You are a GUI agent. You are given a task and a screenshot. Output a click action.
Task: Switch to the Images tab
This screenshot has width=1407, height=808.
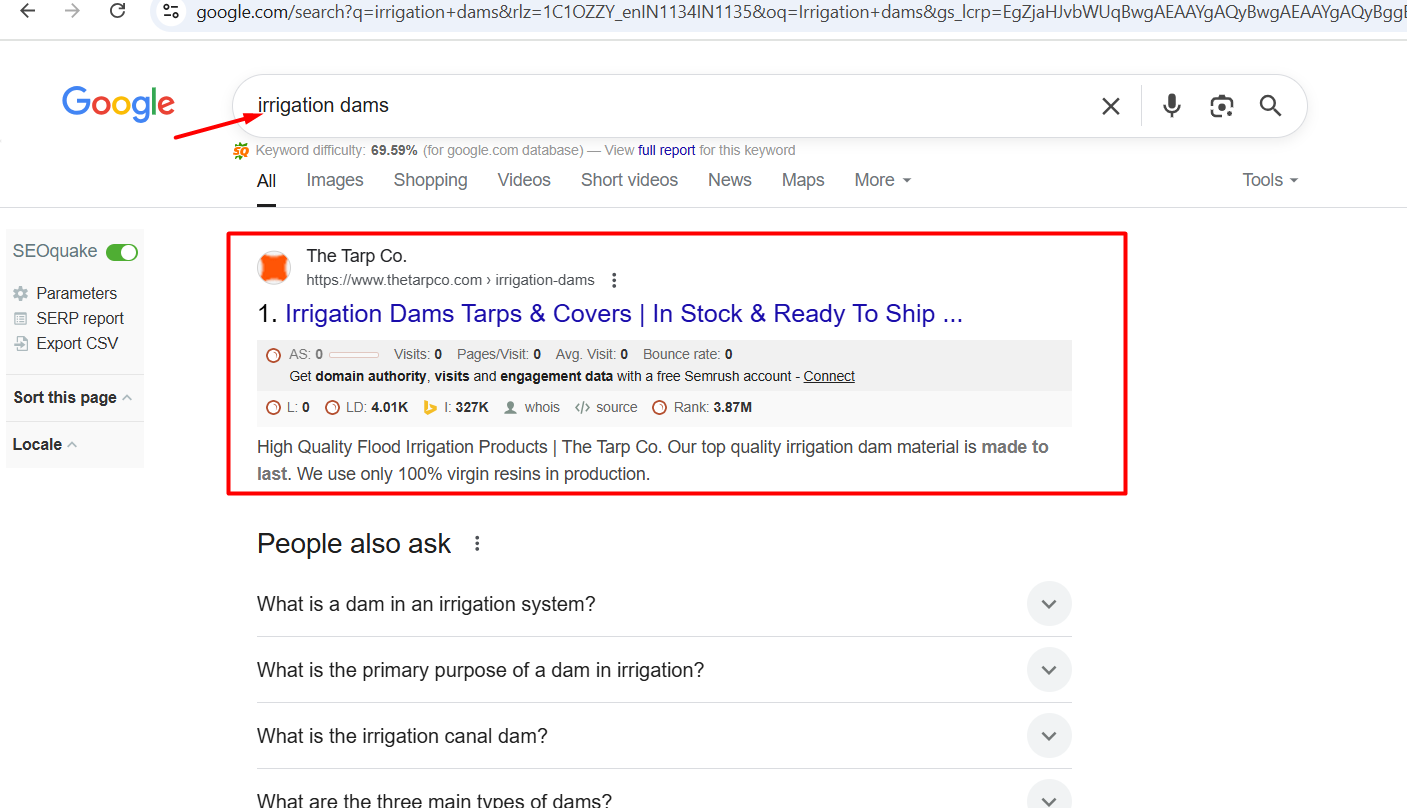pos(334,180)
